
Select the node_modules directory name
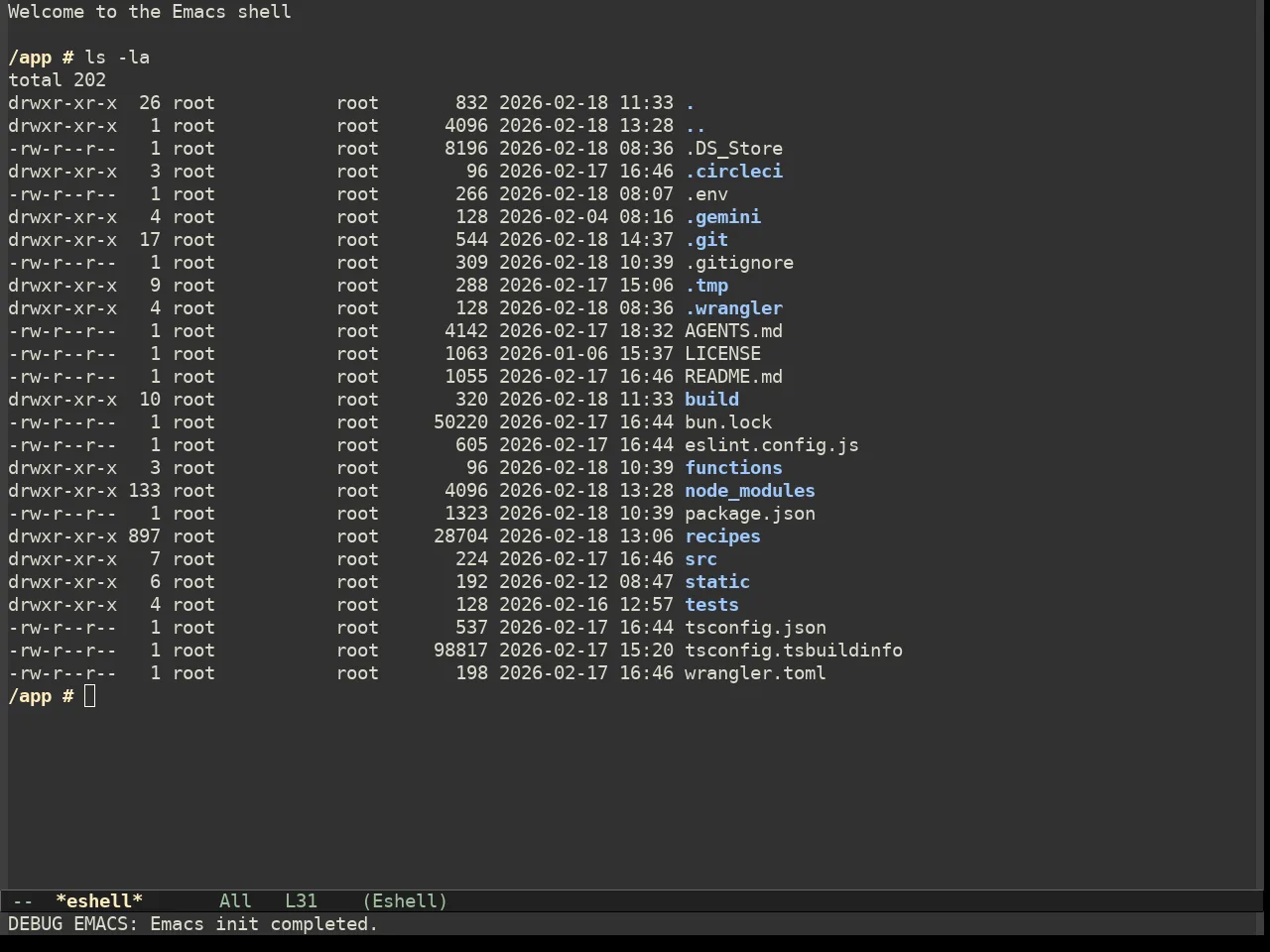[x=750, y=491]
